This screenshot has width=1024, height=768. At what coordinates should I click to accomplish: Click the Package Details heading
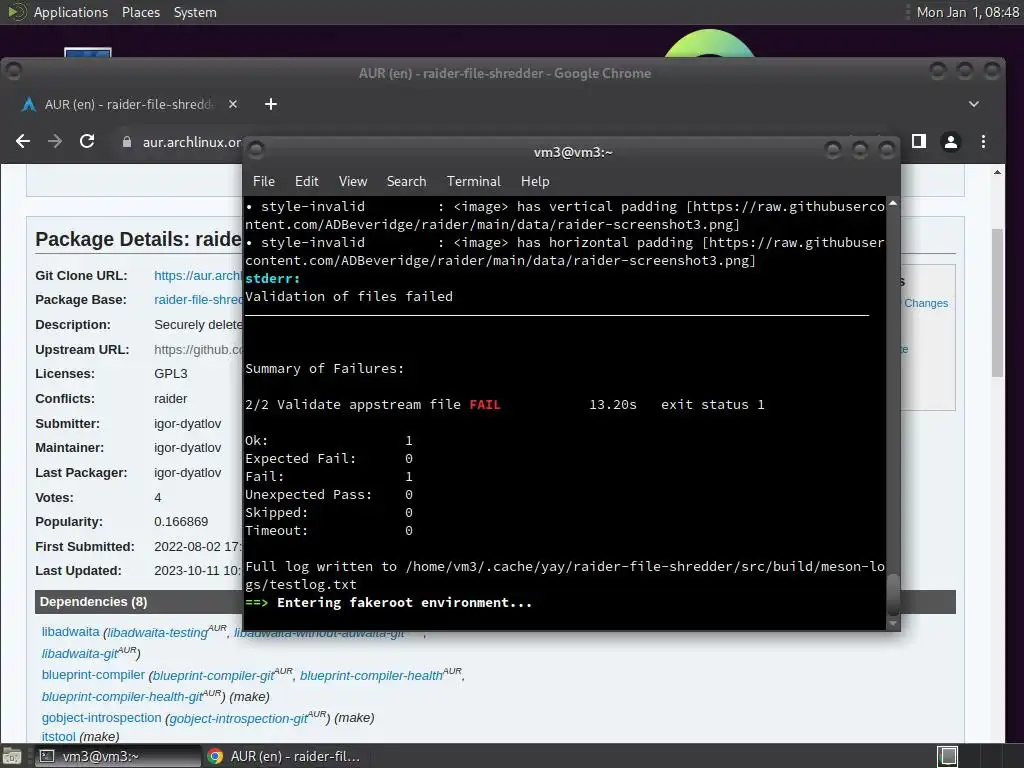tap(138, 239)
